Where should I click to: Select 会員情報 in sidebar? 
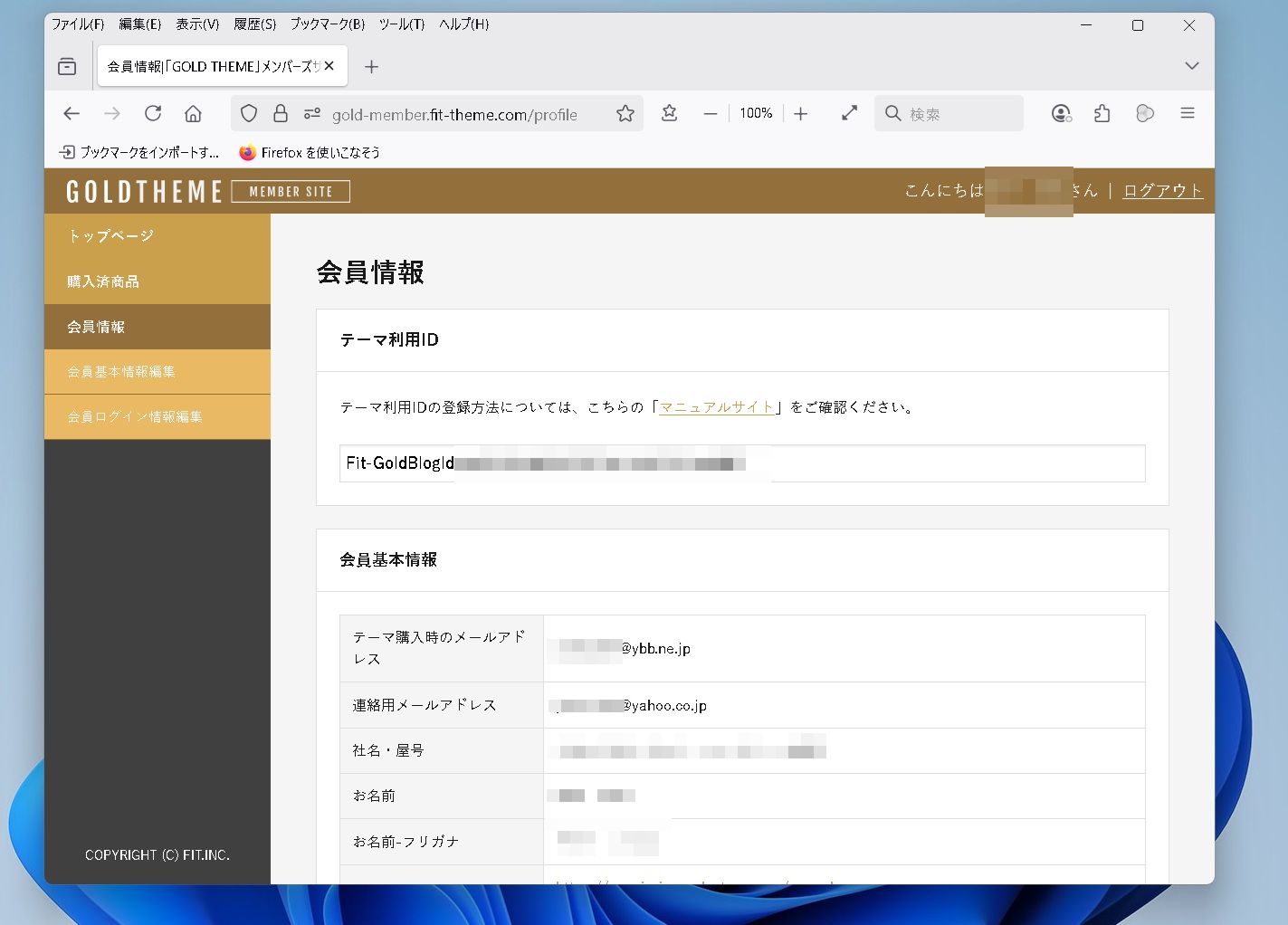(157, 327)
